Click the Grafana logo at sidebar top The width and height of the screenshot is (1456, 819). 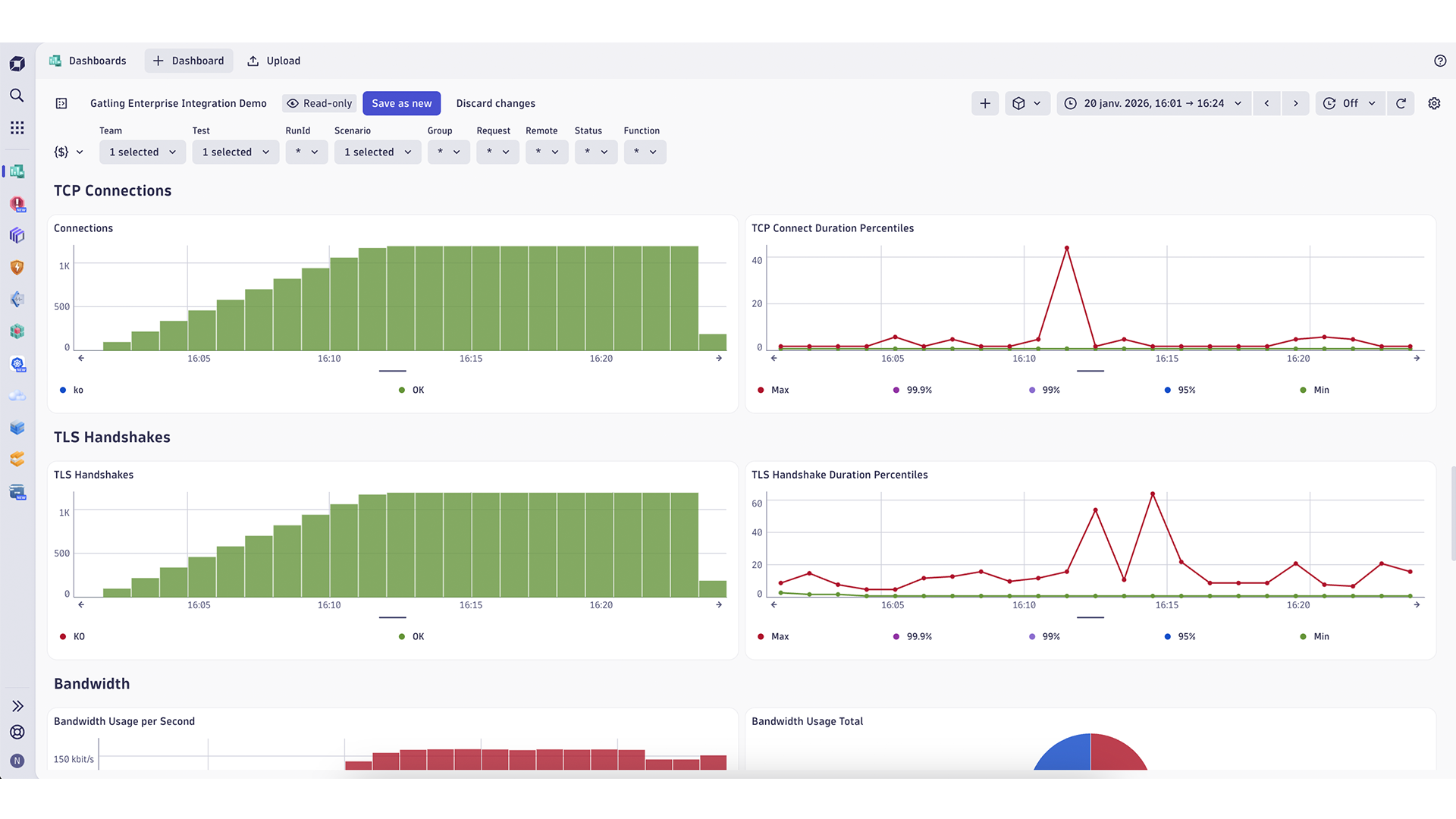(17, 64)
